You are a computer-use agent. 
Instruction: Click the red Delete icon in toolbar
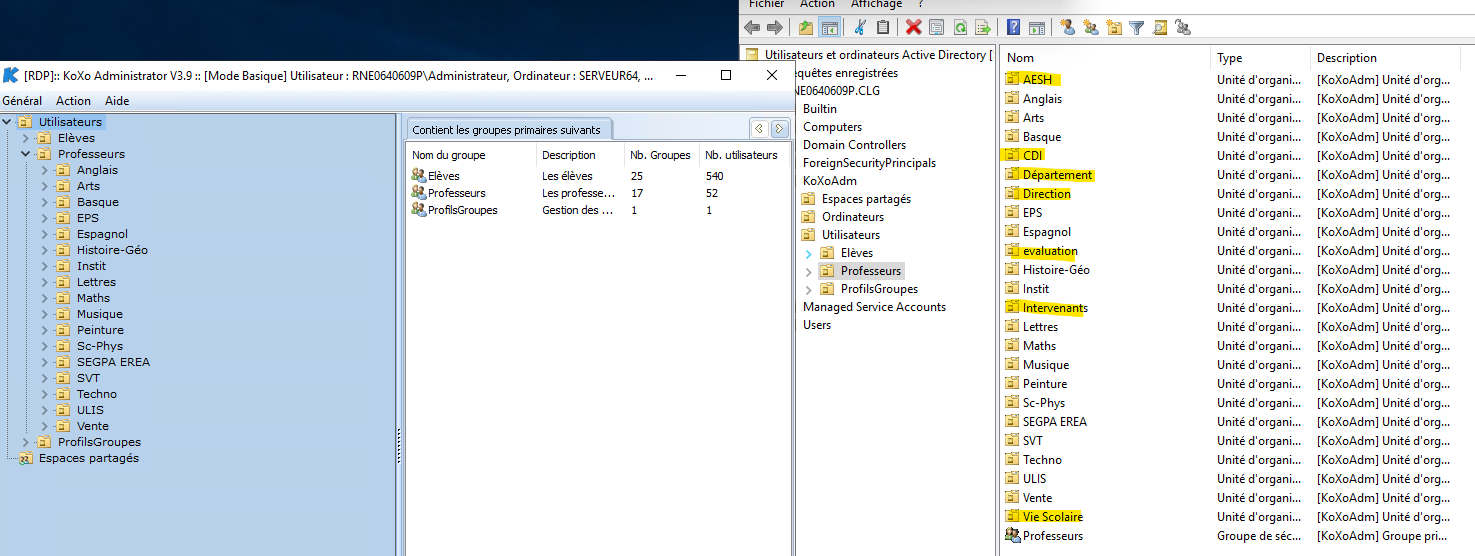[x=913, y=28]
